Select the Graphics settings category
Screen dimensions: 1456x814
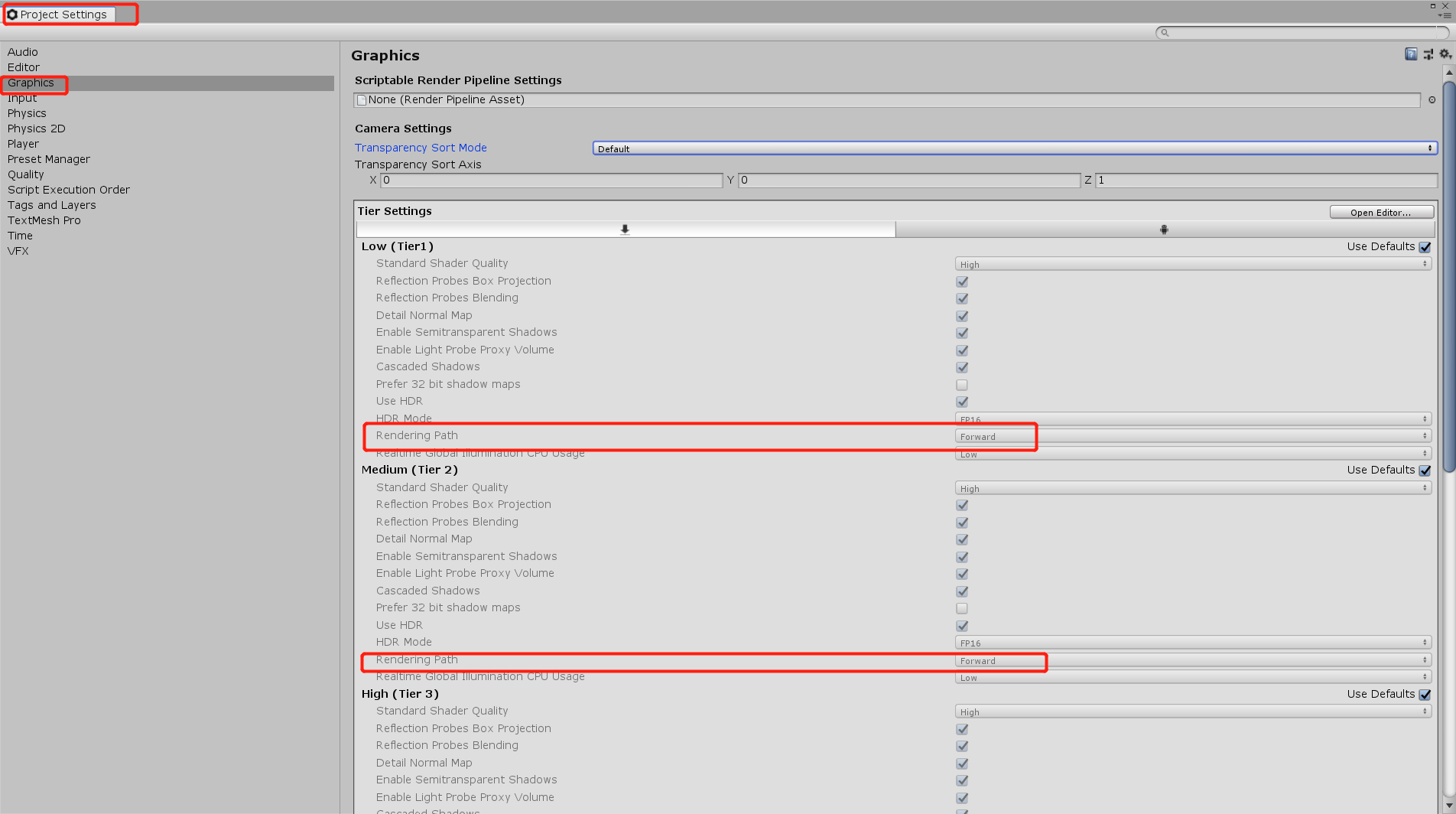(31, 83)
